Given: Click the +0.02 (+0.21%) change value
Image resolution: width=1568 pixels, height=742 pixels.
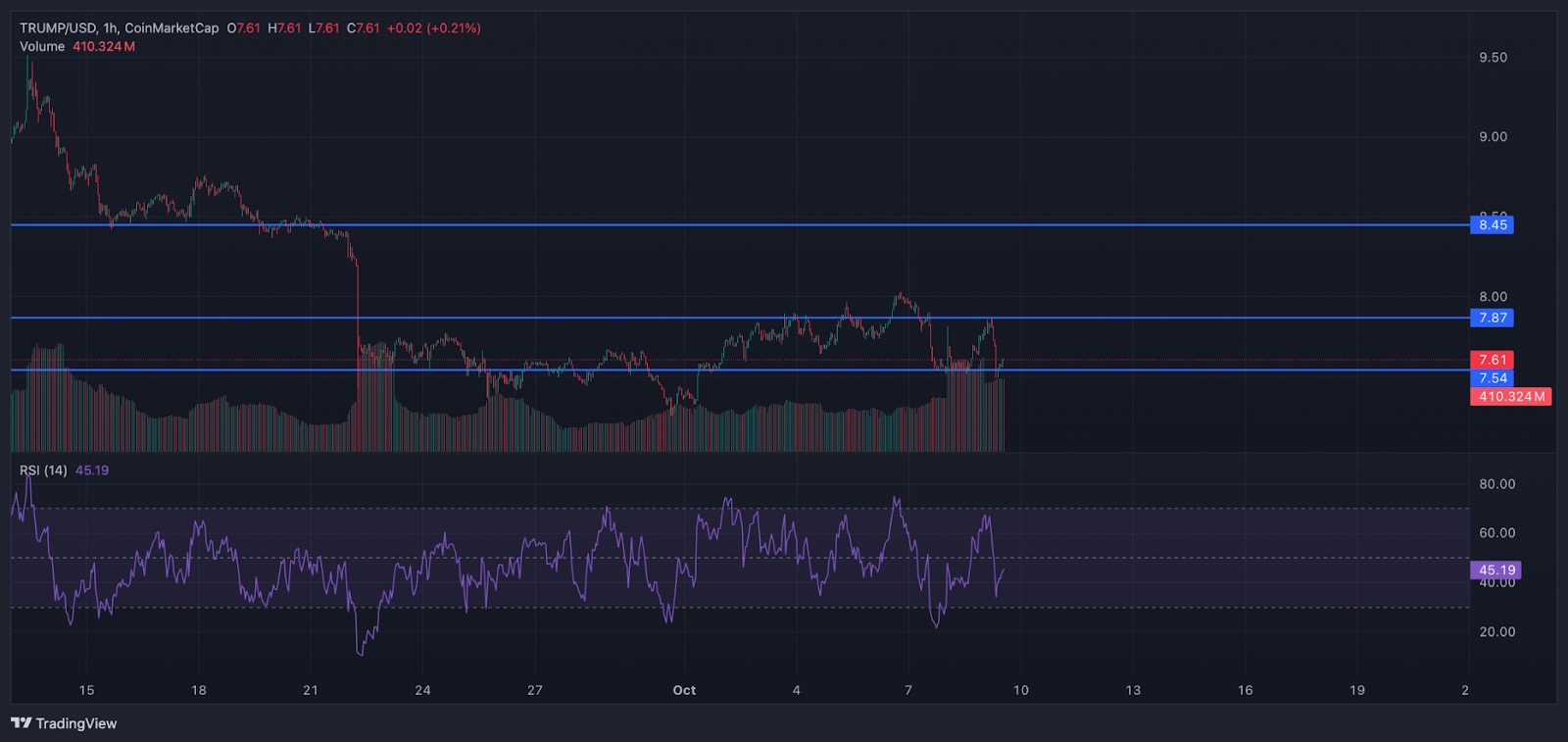Looking at the screenshot, I should (x=433, y=28).
